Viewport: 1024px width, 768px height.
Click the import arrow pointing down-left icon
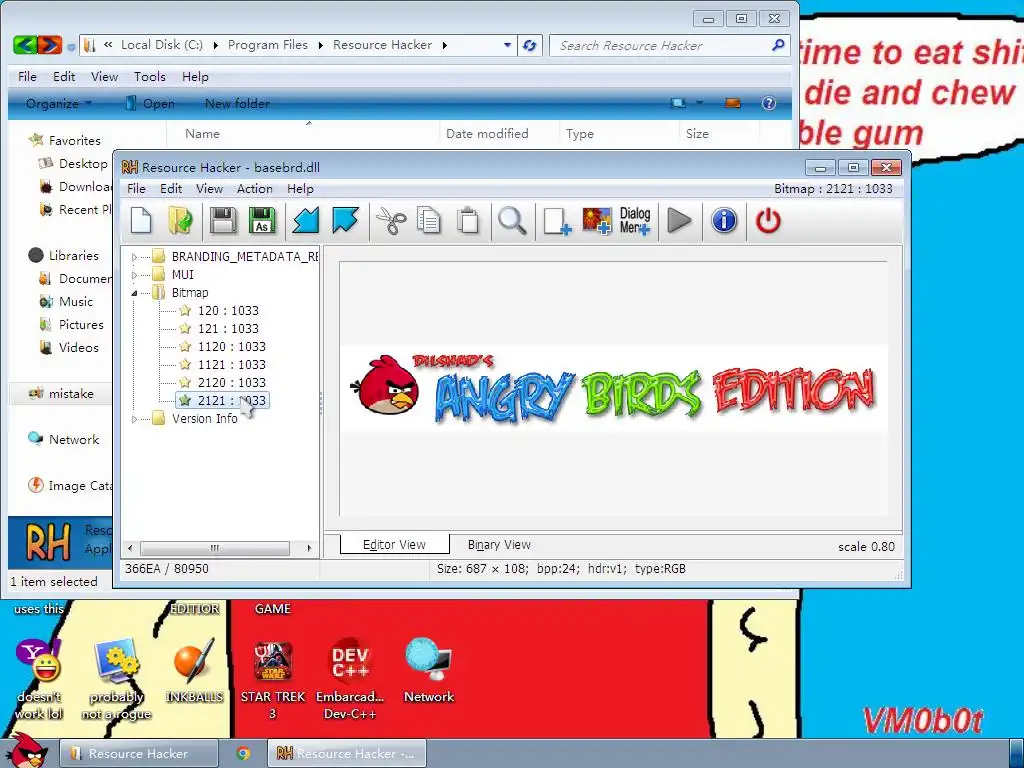[306, 221]
